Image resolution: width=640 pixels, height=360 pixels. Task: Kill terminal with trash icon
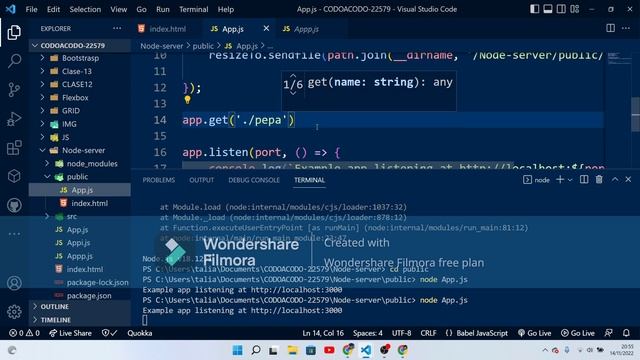click(x=599, y=180)
